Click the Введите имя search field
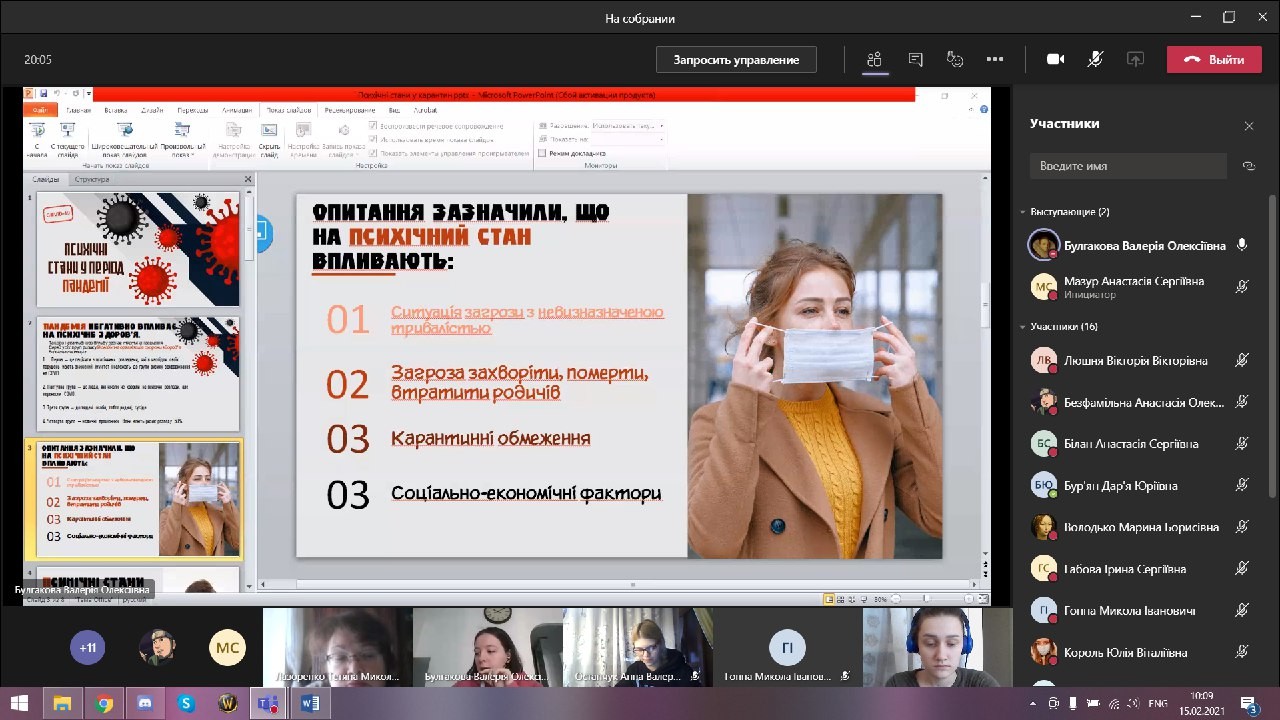This screenshot has height=720, width=1280. click(x=1128, y=166)
